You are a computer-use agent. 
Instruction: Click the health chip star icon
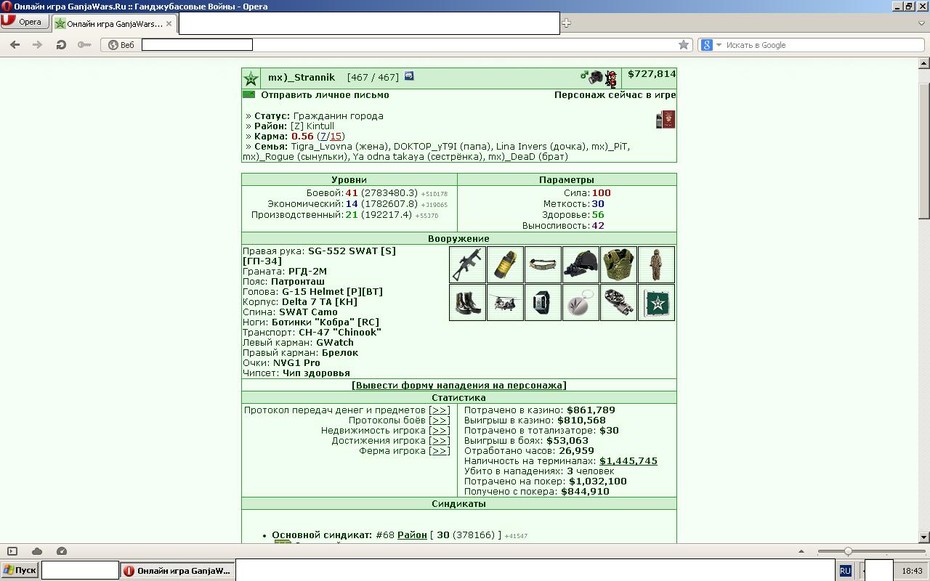(656, 302)
